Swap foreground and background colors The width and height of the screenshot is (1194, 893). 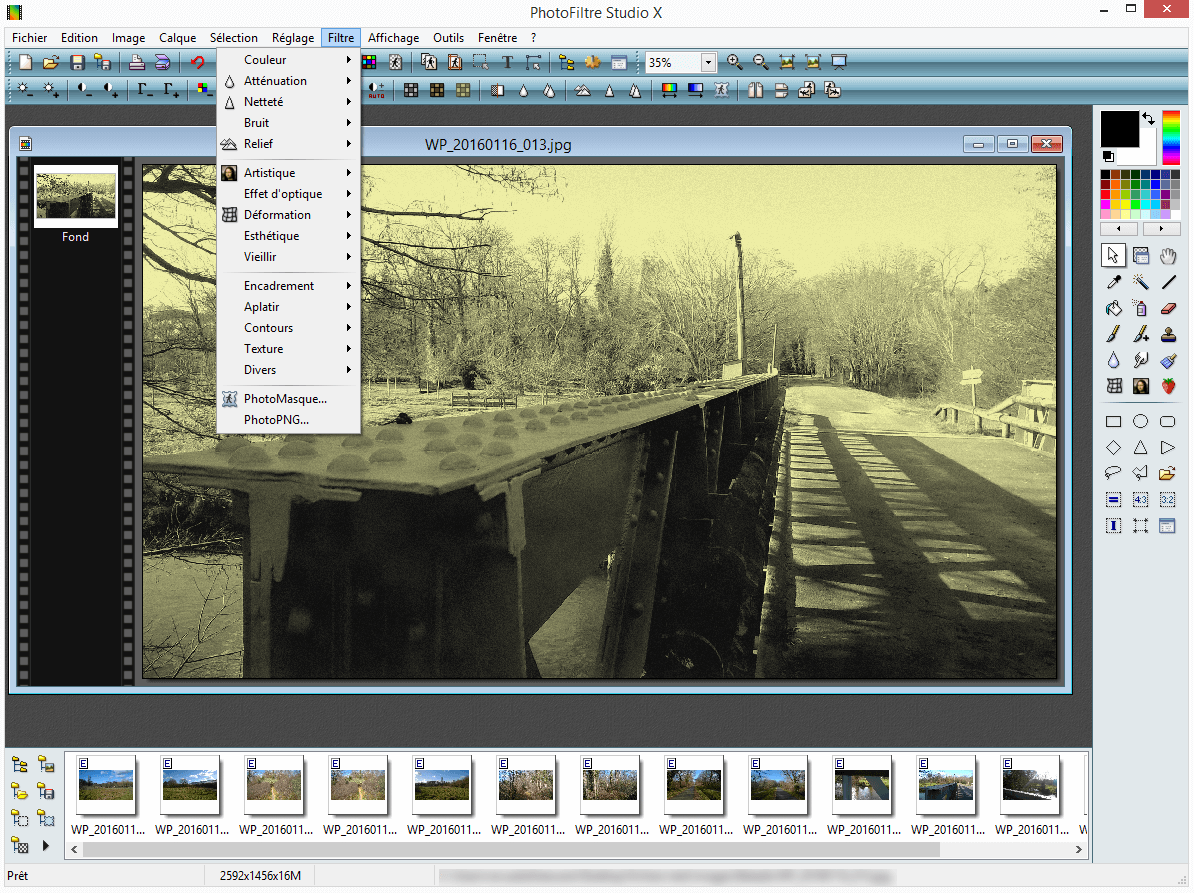1148,119
